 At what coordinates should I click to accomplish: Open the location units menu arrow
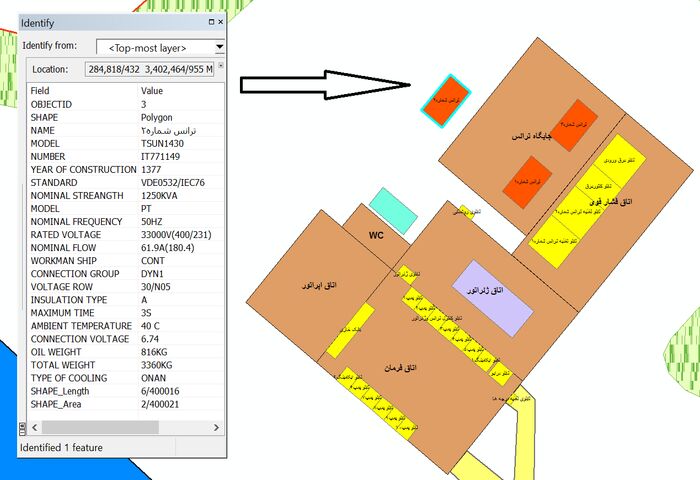[x=221, y=66]
